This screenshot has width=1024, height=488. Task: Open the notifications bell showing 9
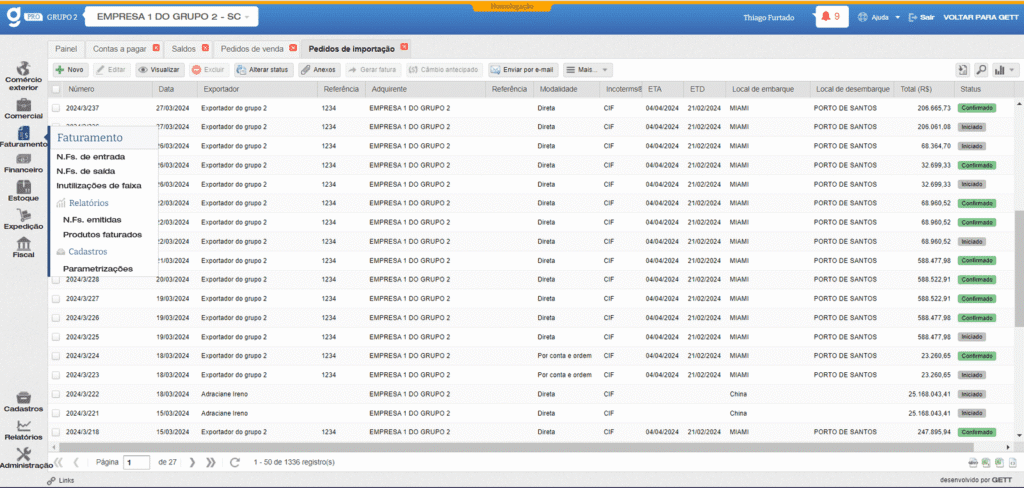831,17
